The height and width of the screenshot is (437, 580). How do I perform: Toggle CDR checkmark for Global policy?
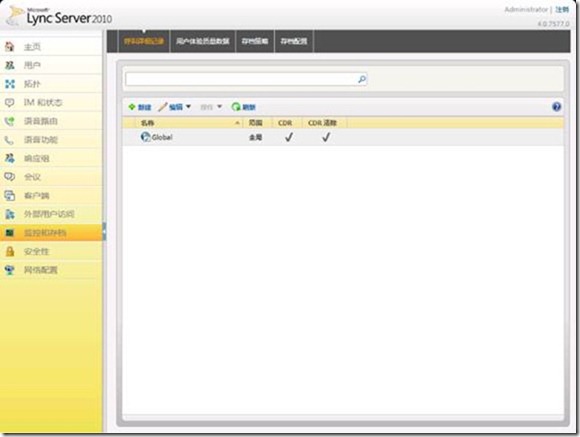tap(289, 137)
